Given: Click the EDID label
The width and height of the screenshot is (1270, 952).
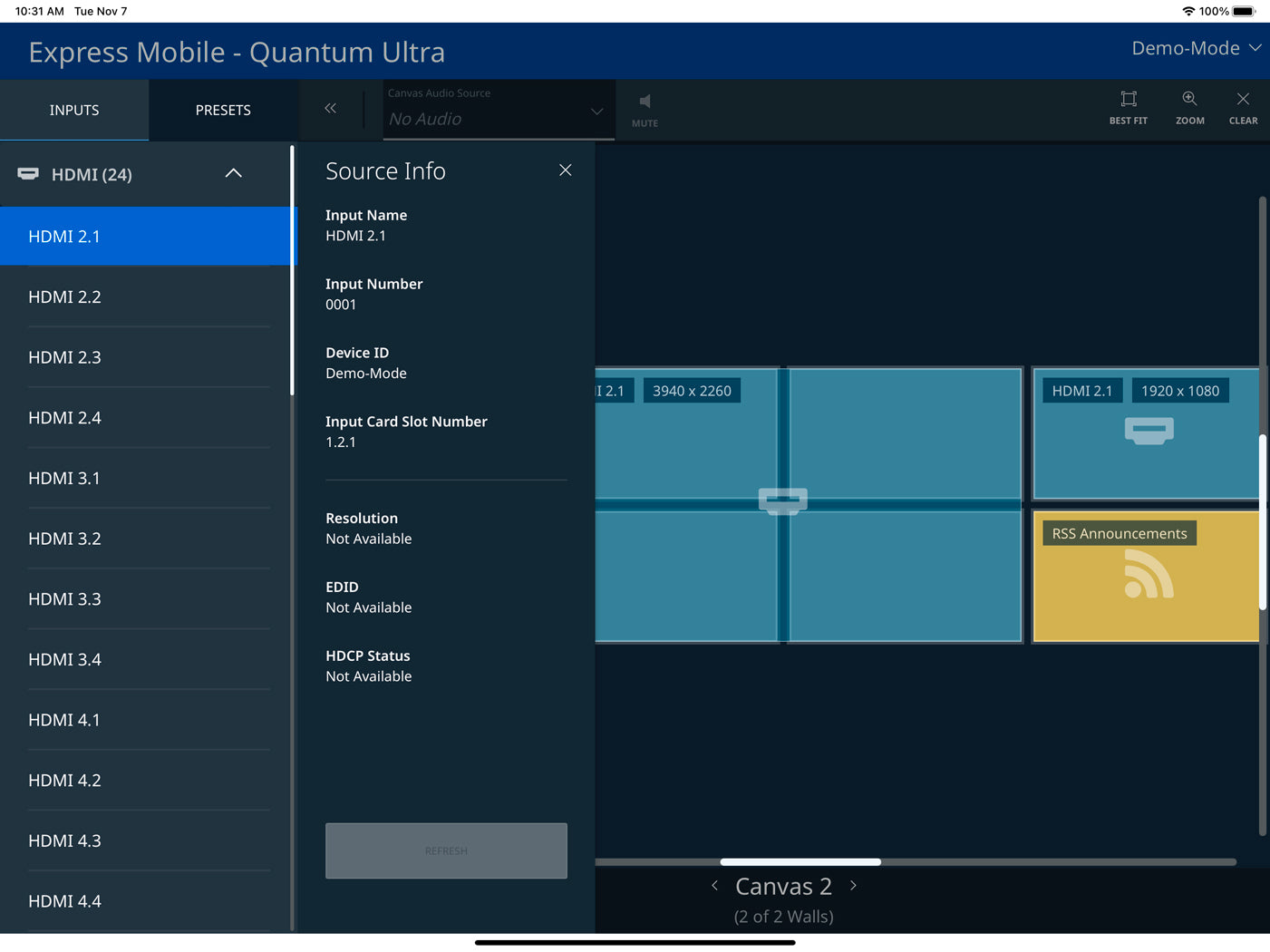Looking at the screenshot, I should [x=342, y=587].
